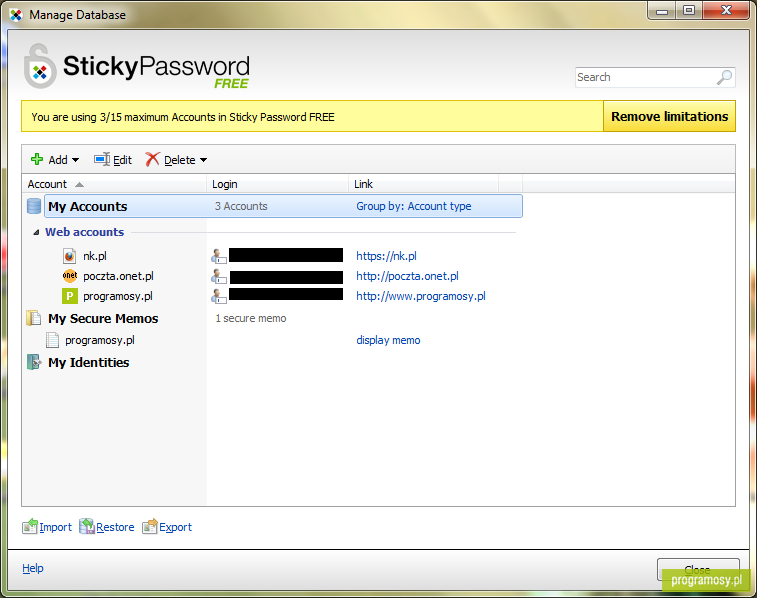Screen dimensions: 757x598
Task: Select programosy.pl web account entry
Action: (118, 296)
